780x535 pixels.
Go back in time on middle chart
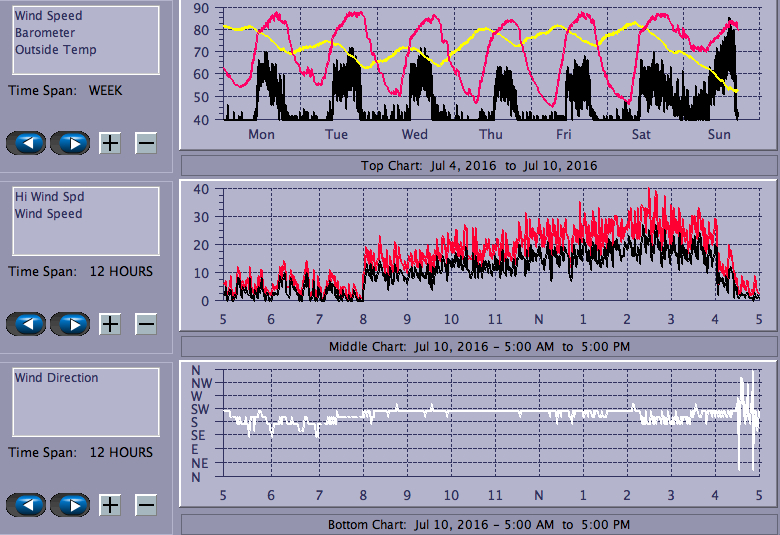pyautogui.click(x=29, y=324)
